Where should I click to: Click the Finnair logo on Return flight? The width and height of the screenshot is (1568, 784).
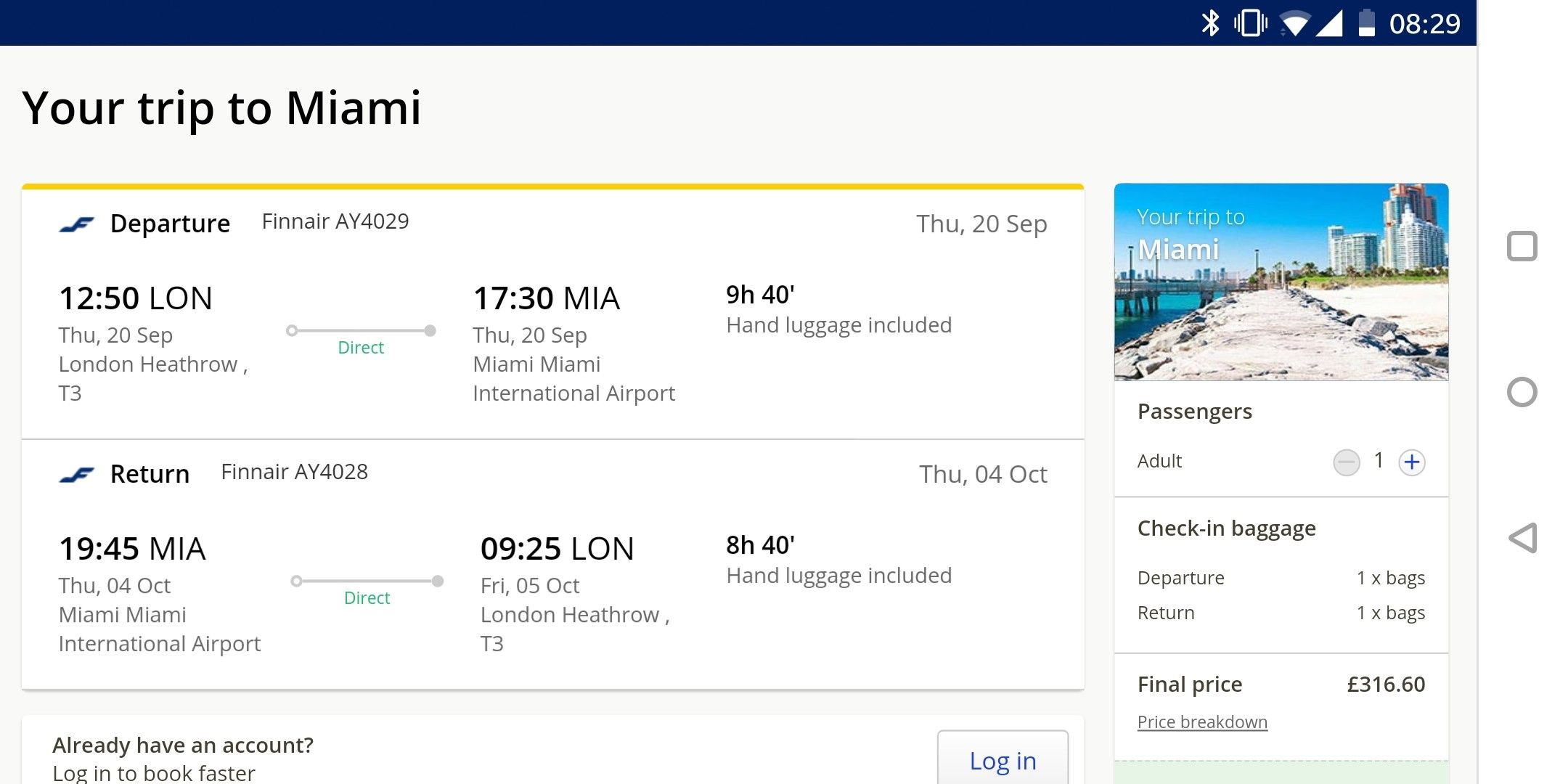[79, 472]
